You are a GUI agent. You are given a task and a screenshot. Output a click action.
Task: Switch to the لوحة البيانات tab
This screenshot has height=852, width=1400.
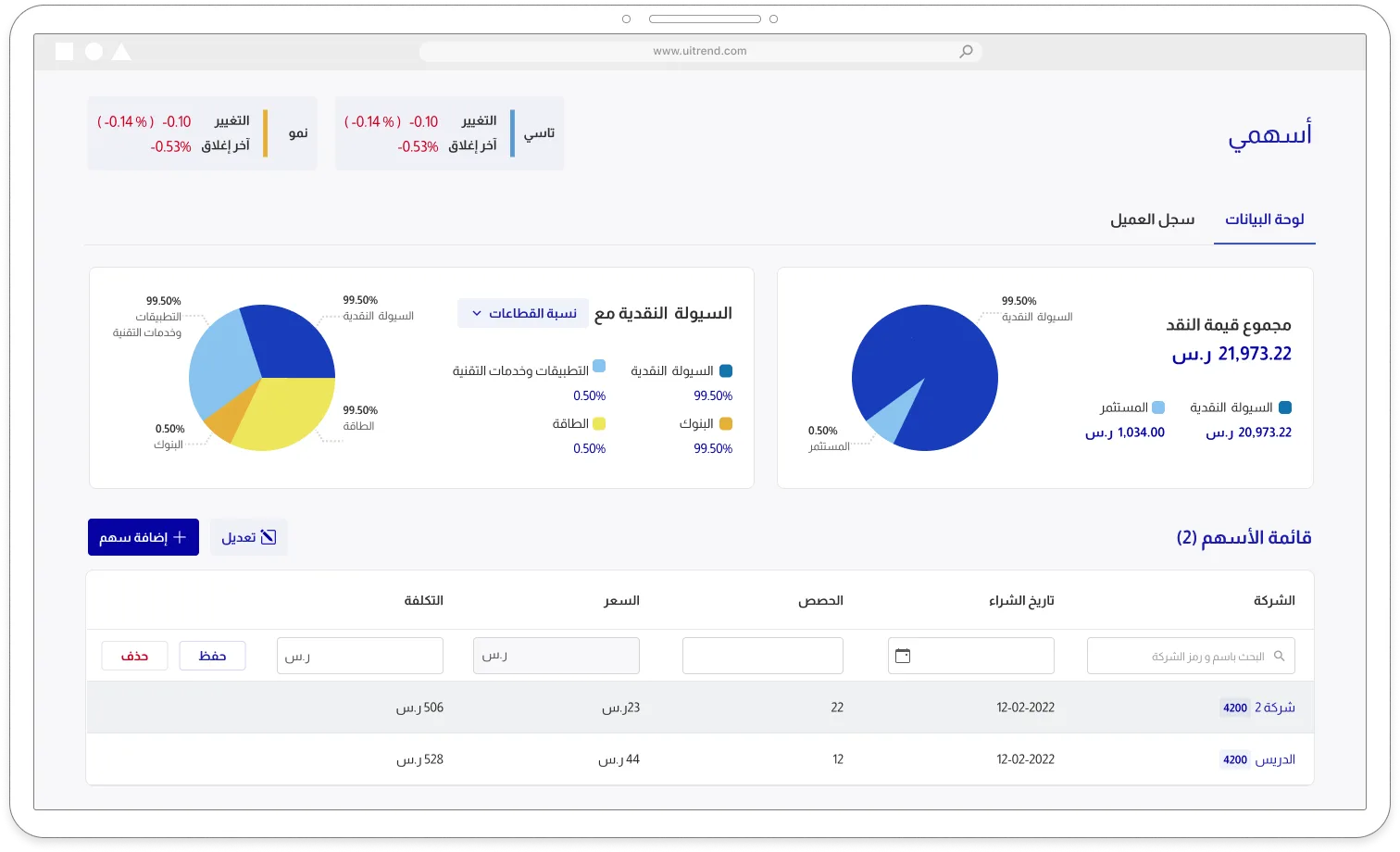coord(1264,219)
